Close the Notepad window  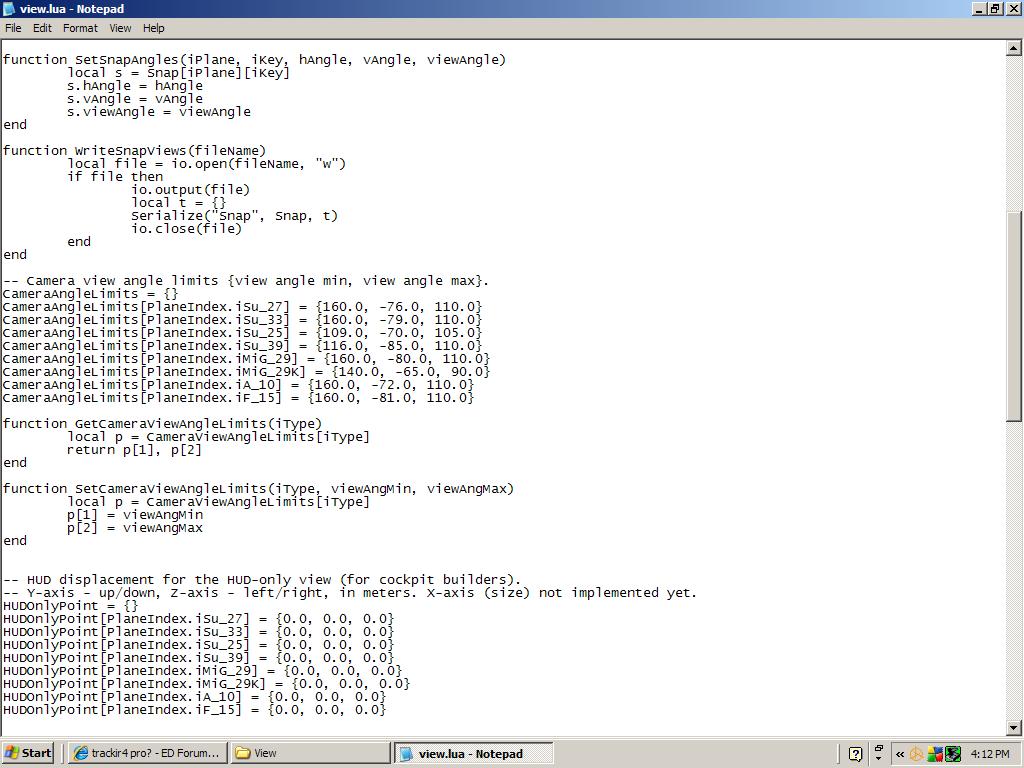[1012, 8]
